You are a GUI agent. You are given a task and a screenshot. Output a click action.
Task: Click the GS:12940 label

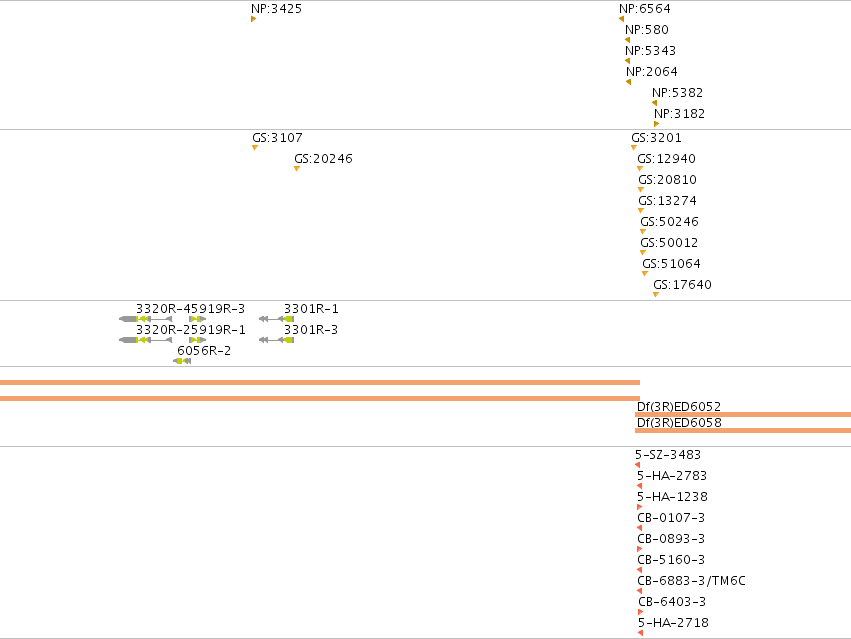click(666, 159)
